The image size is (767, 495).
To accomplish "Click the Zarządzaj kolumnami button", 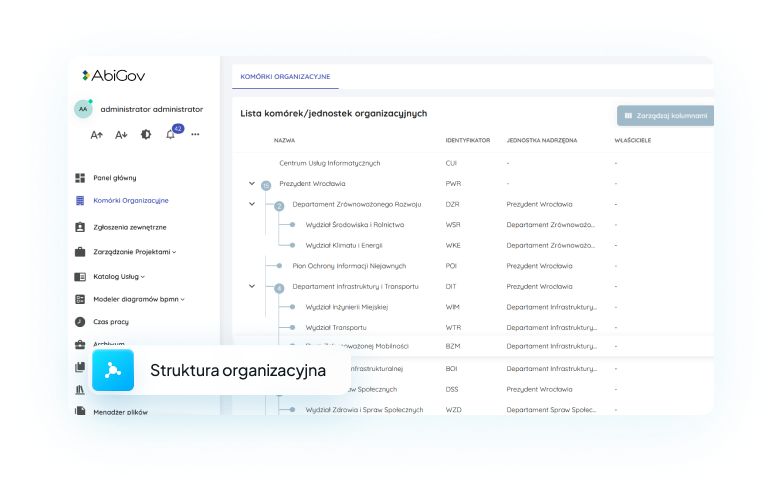I will [x=666, y=116].
